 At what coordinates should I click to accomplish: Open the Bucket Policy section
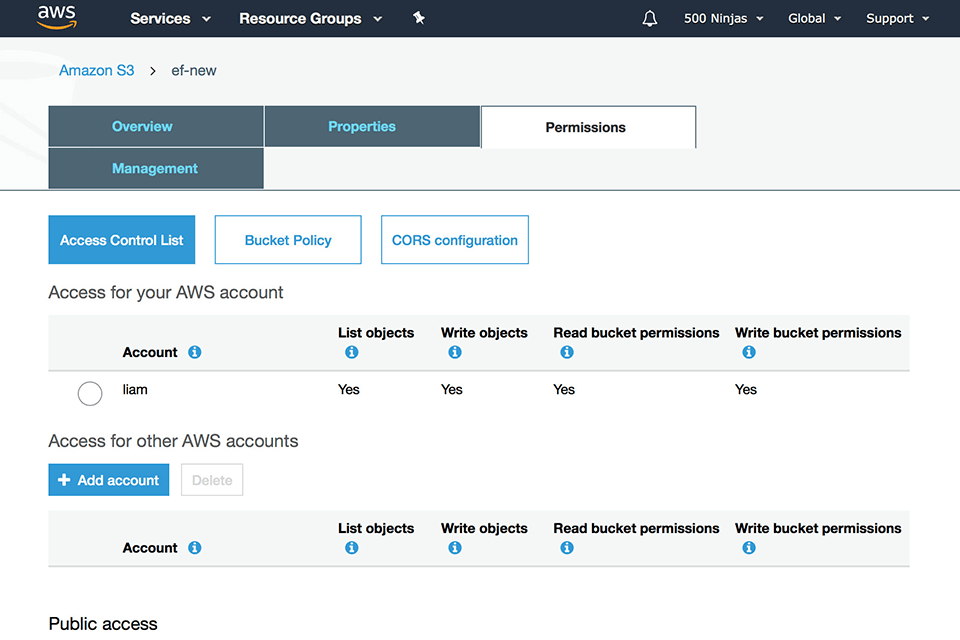coord(288,240)
